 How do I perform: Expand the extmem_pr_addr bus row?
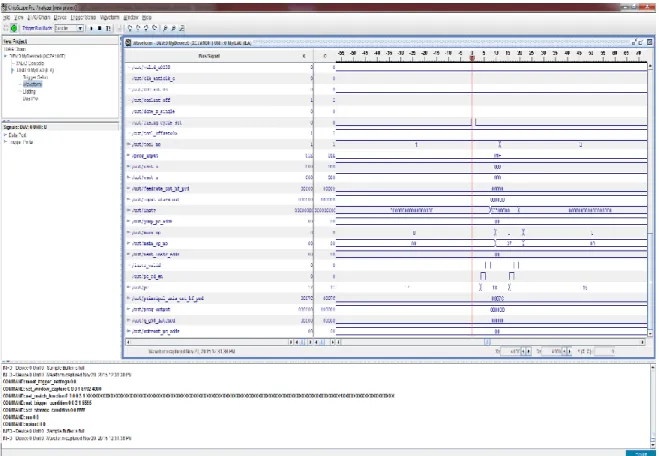[129, 331]
